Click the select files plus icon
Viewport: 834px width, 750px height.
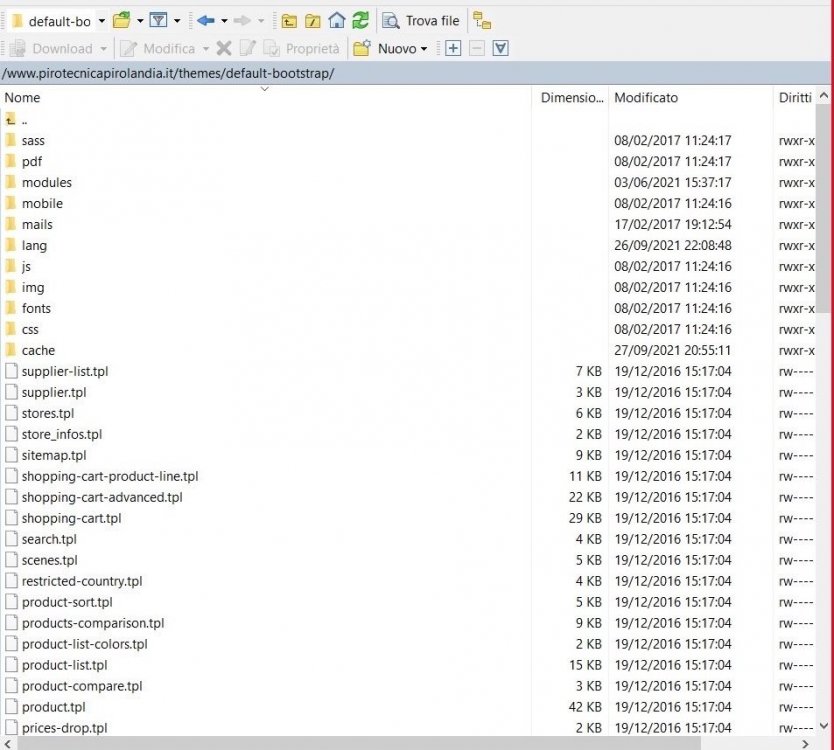coord(453,48)
